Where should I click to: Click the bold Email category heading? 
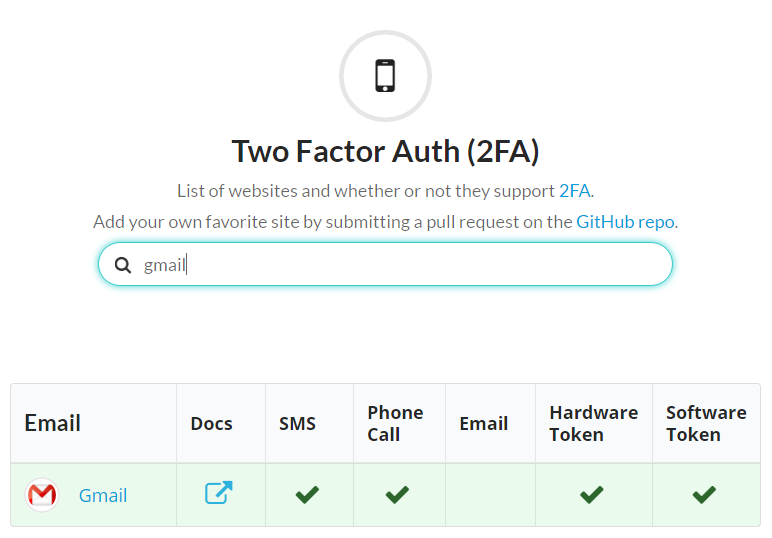(52, 423)
